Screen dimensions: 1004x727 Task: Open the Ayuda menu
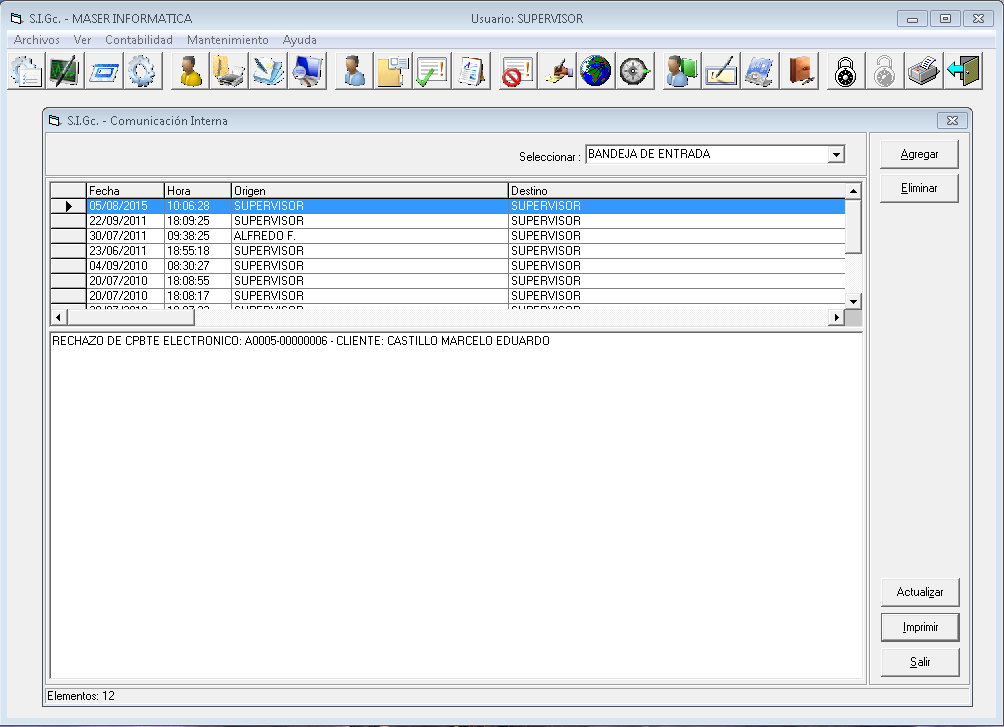coord(300,40)
